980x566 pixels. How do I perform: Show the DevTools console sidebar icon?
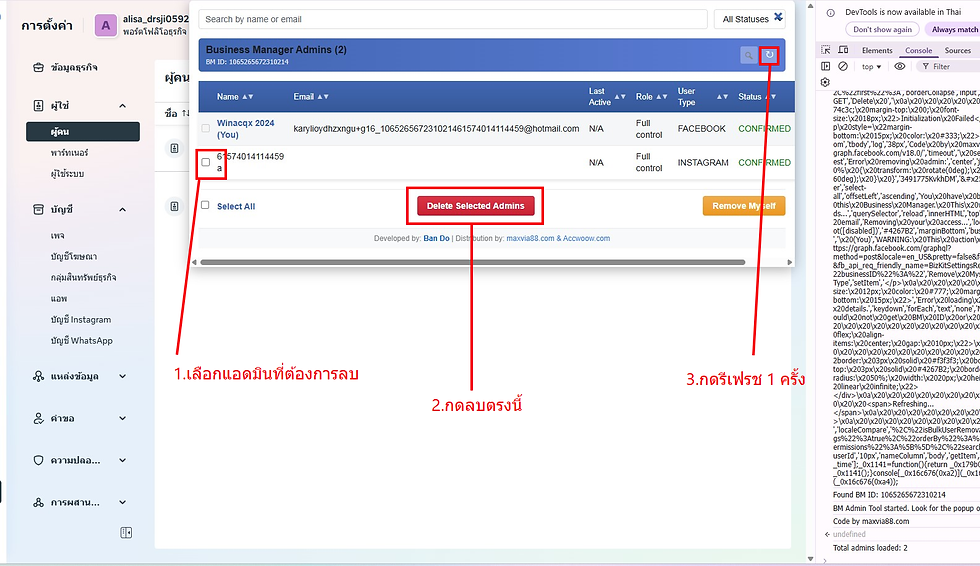pos(826,66)
